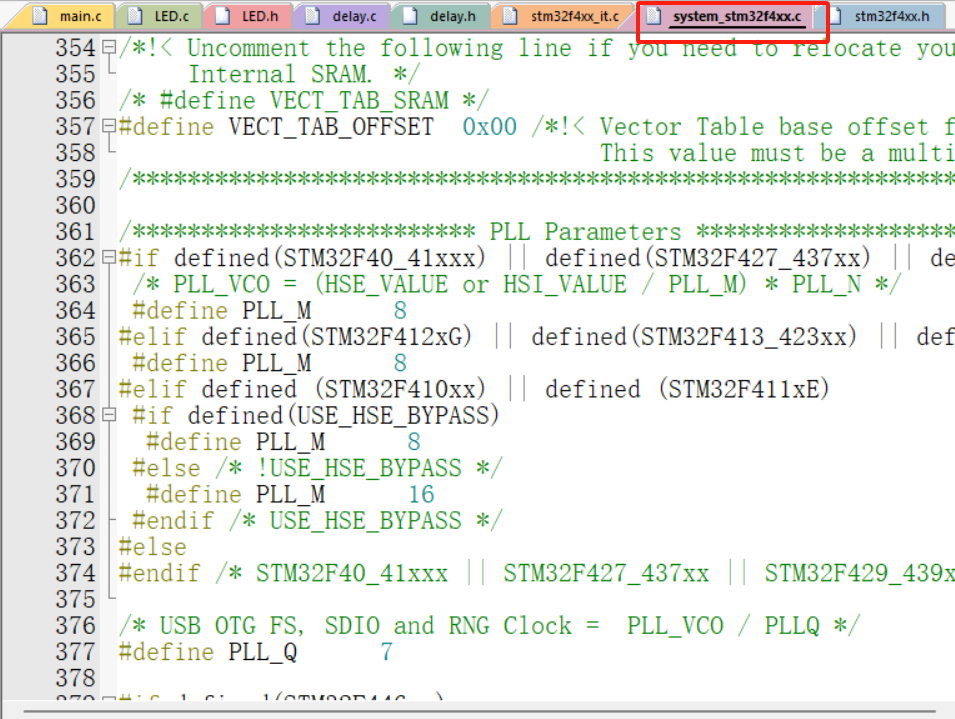Screen dimensions: 955x719
Task: Click the file icon on main.c tab
Action: 41,15
